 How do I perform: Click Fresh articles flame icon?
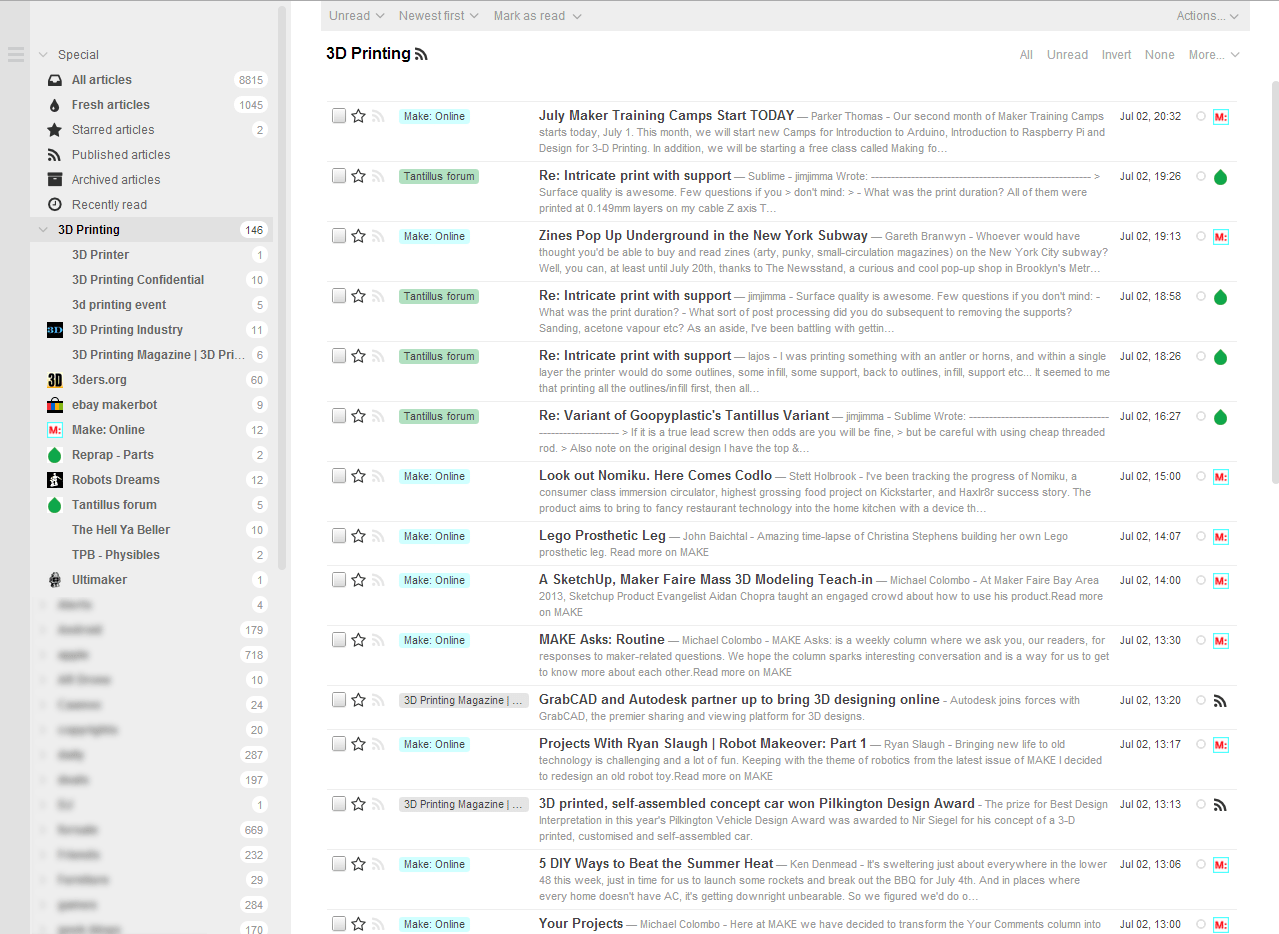(x=55, y=105)
